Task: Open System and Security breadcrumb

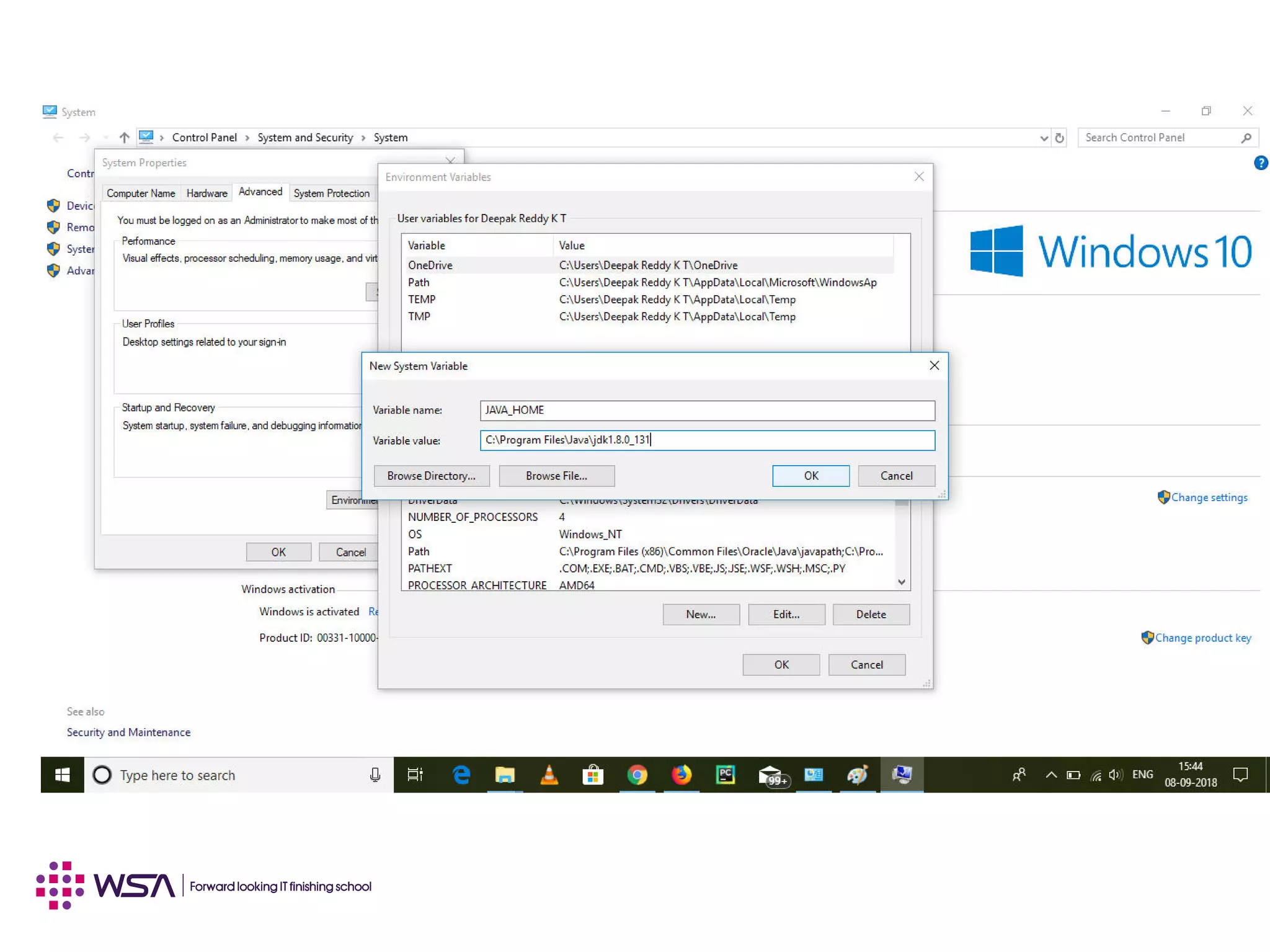Action: (305, 137)
